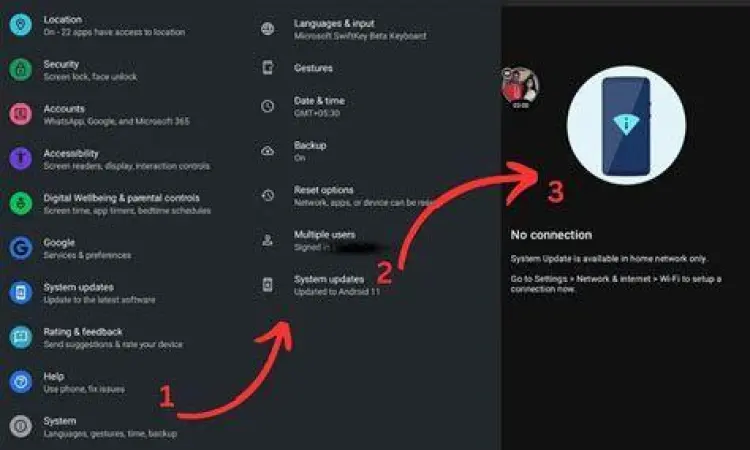750x450 pixels.
Task: Tap the Backup cloud icon
Action: pyautogui.click(x=267, y=151)
